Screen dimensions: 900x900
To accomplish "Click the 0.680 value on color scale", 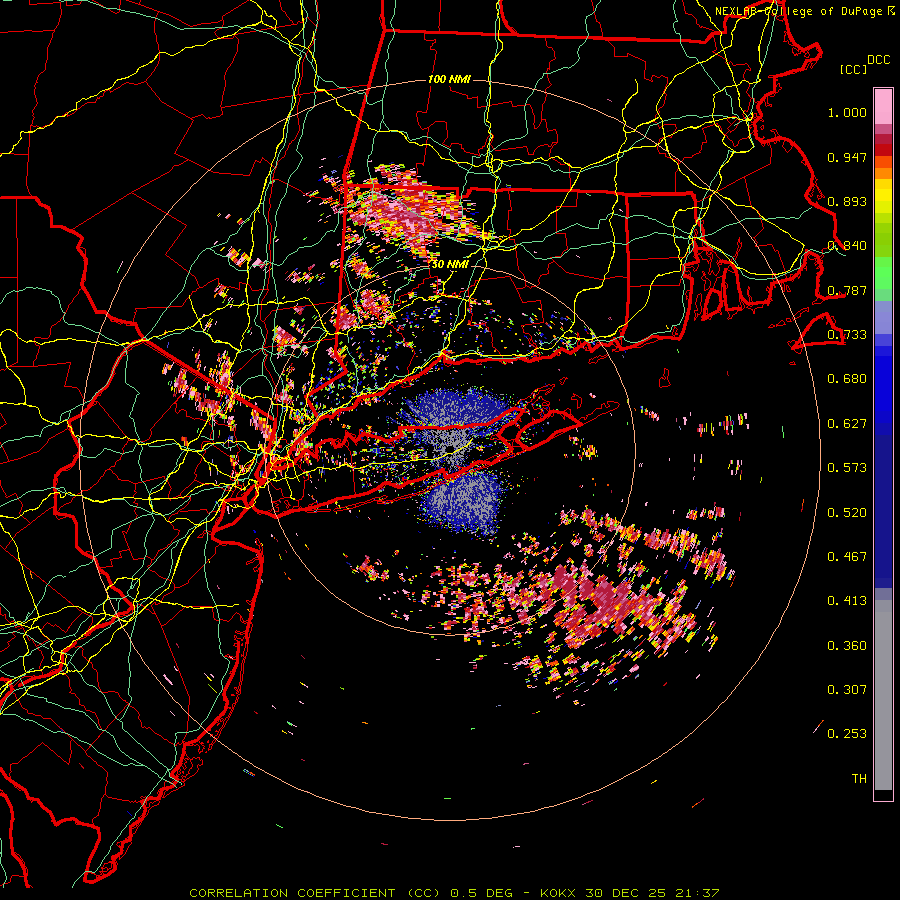I will coord(847,379).
